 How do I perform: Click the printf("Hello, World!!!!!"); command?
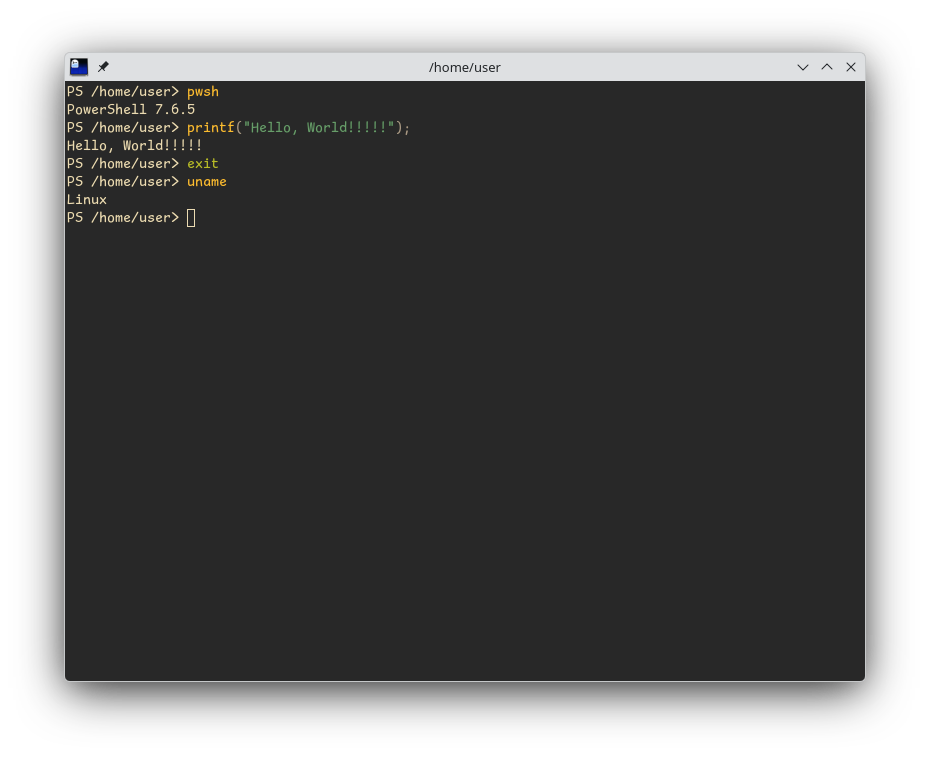point(298,128)
